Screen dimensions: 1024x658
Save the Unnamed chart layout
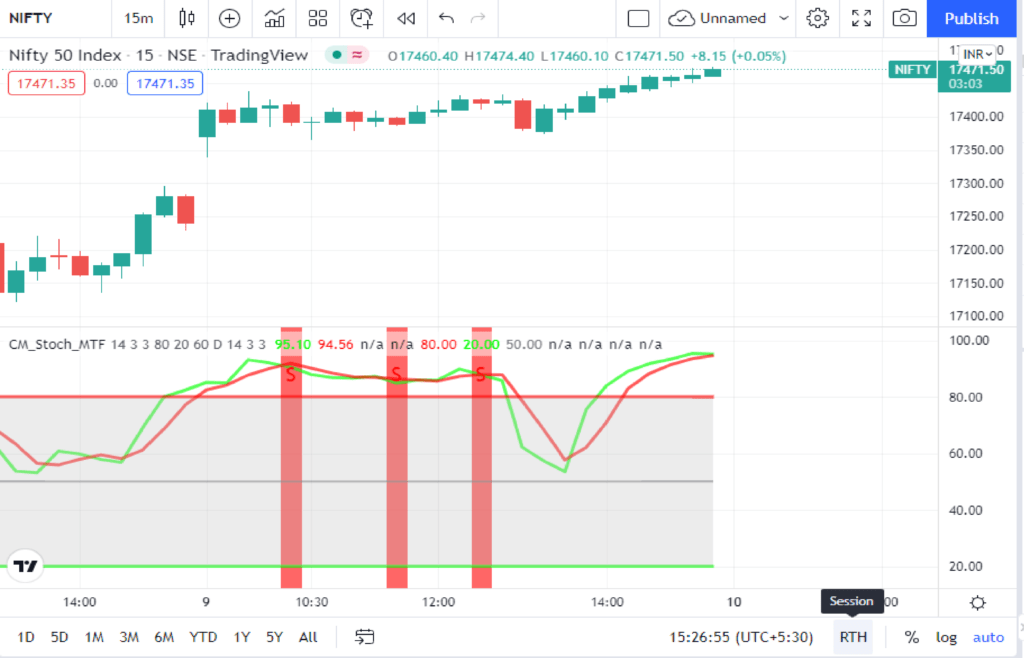pyautogui.click(x=717, y=18)
